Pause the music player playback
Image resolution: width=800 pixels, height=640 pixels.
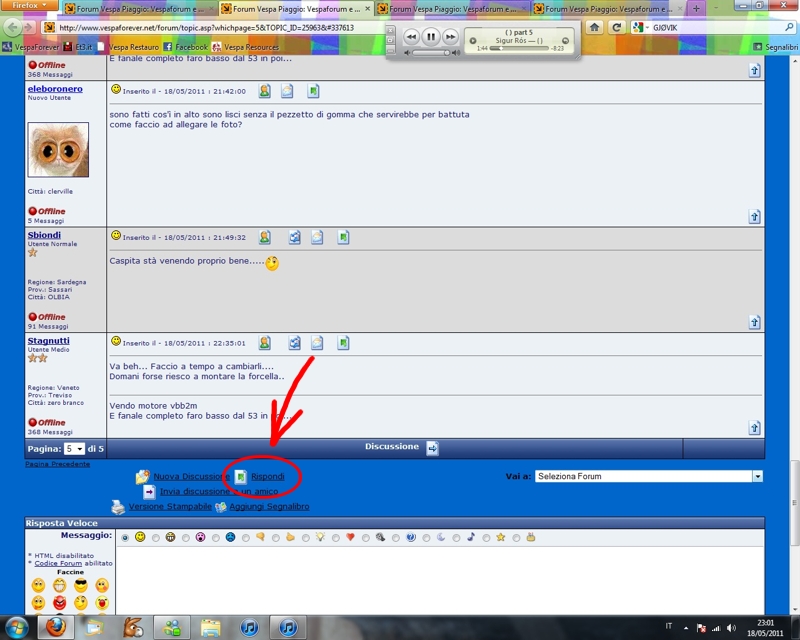click(431, 36)
